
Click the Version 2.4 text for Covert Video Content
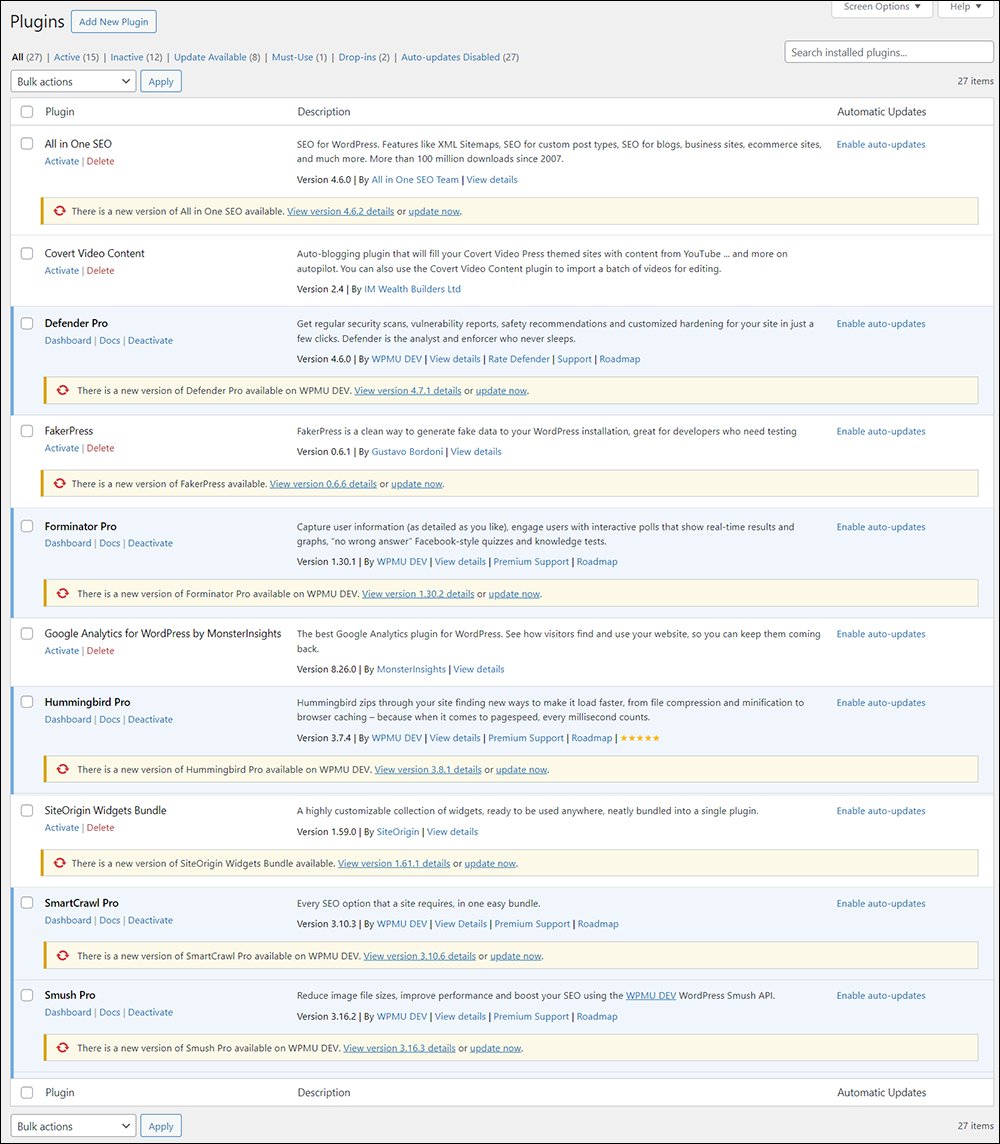[x=320, y=289]
